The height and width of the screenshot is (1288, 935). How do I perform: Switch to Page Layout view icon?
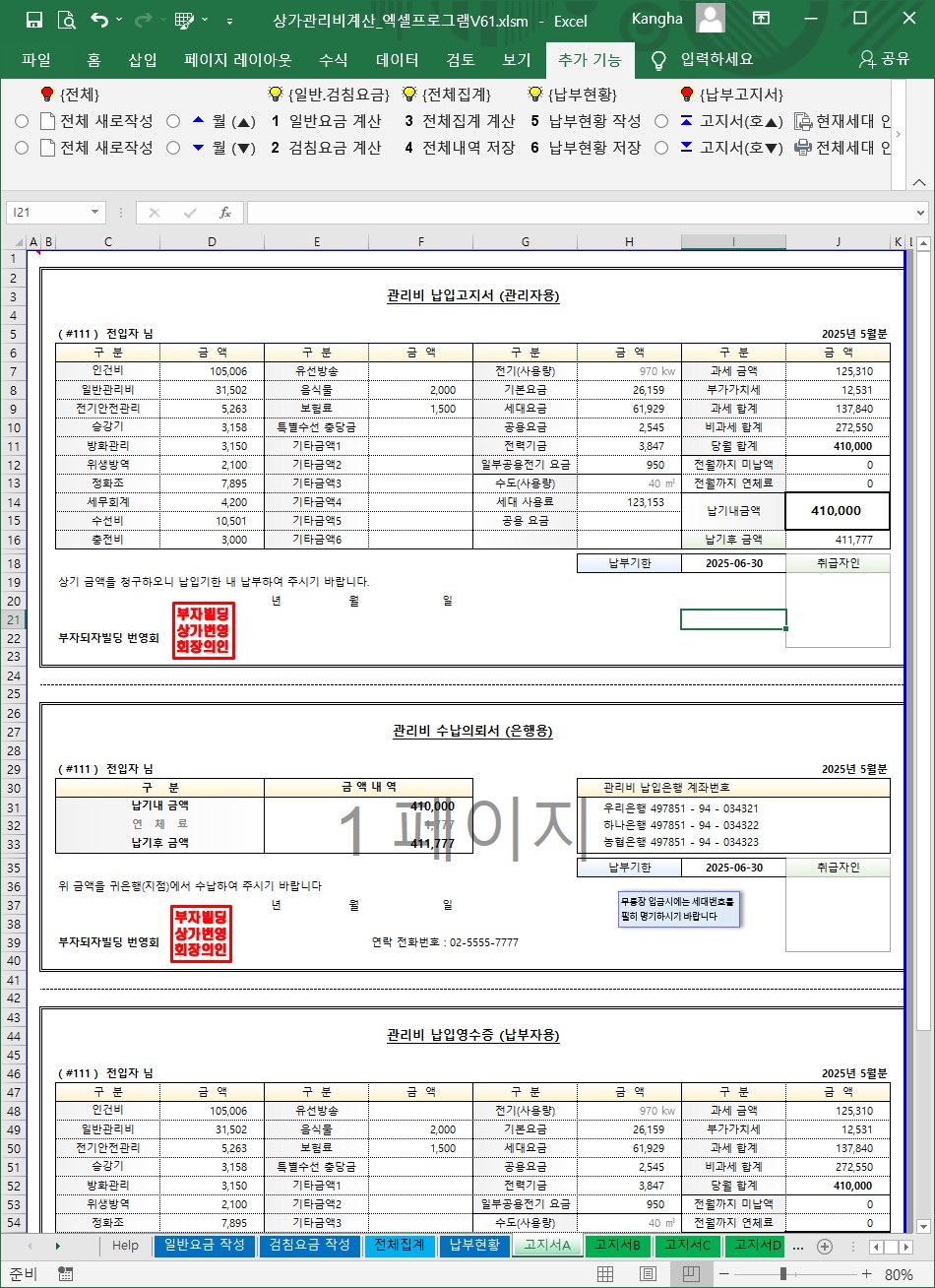(x=650, y=1274)
